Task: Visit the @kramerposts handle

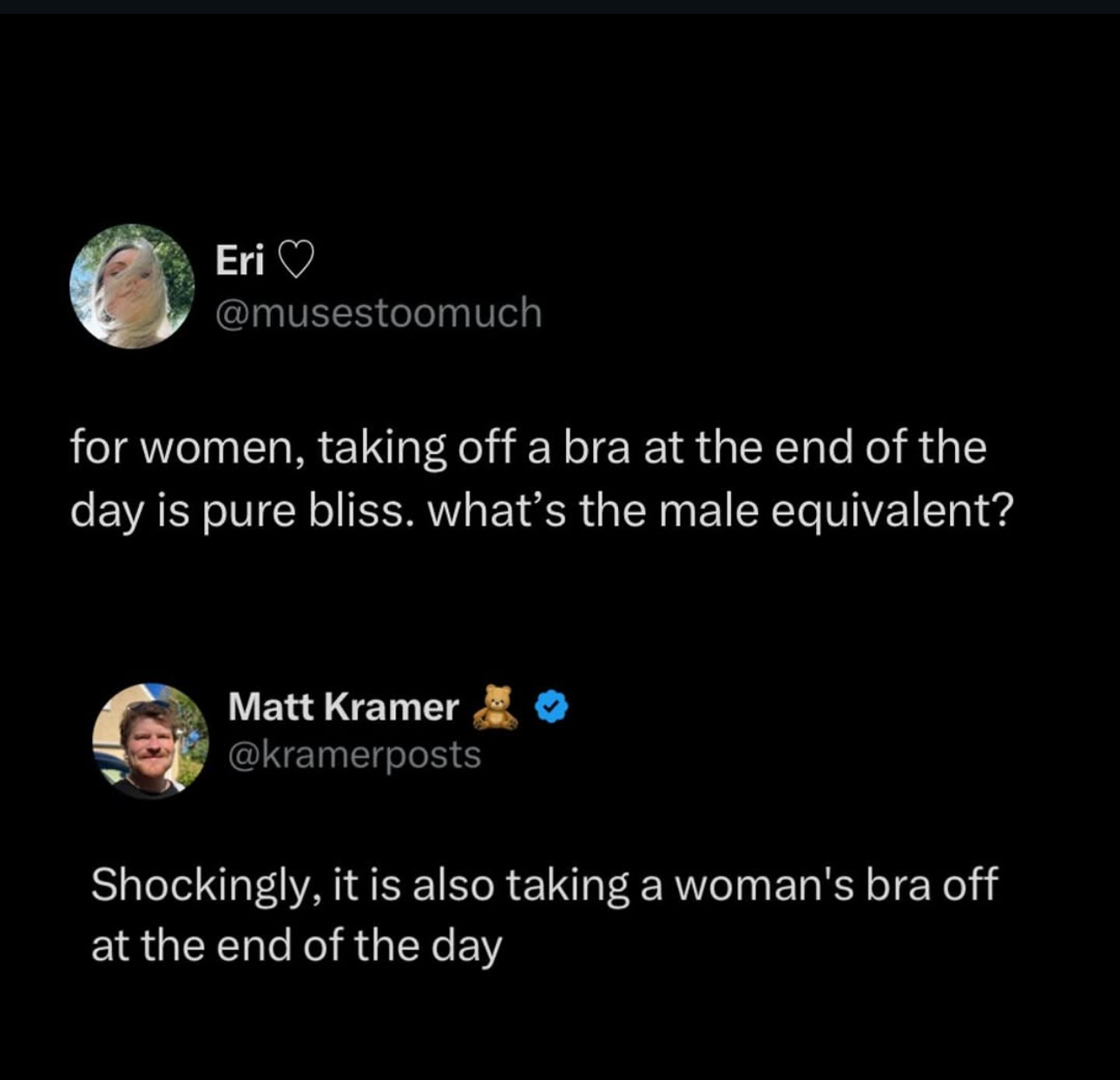Action: (354, 754)
